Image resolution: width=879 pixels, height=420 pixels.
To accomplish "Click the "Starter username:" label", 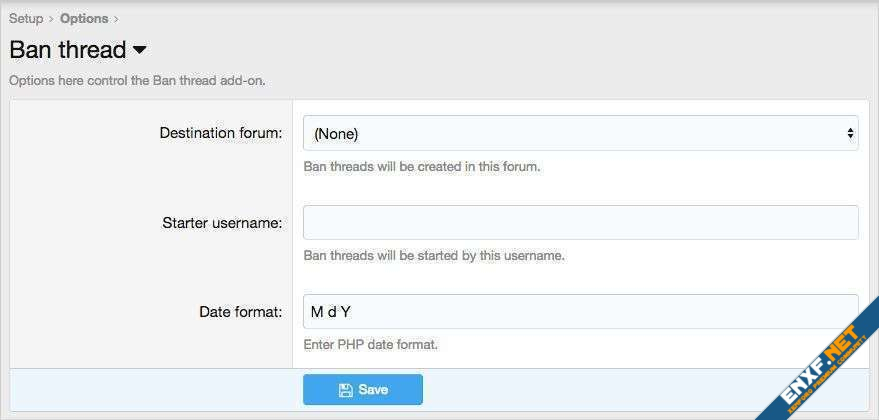I will coord(222,222).
